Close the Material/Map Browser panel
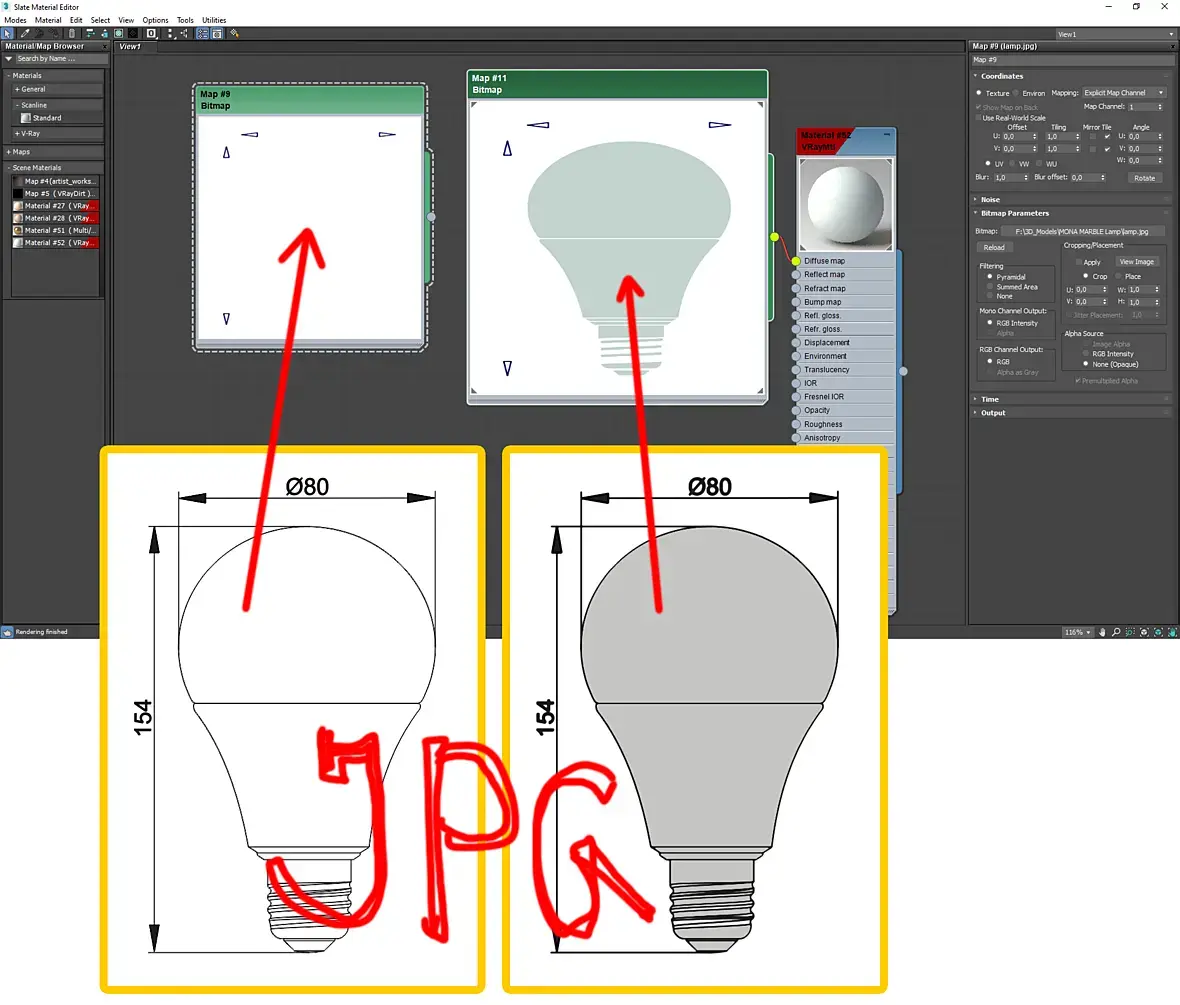The image size is (1180, 1005). click(105, 46)
